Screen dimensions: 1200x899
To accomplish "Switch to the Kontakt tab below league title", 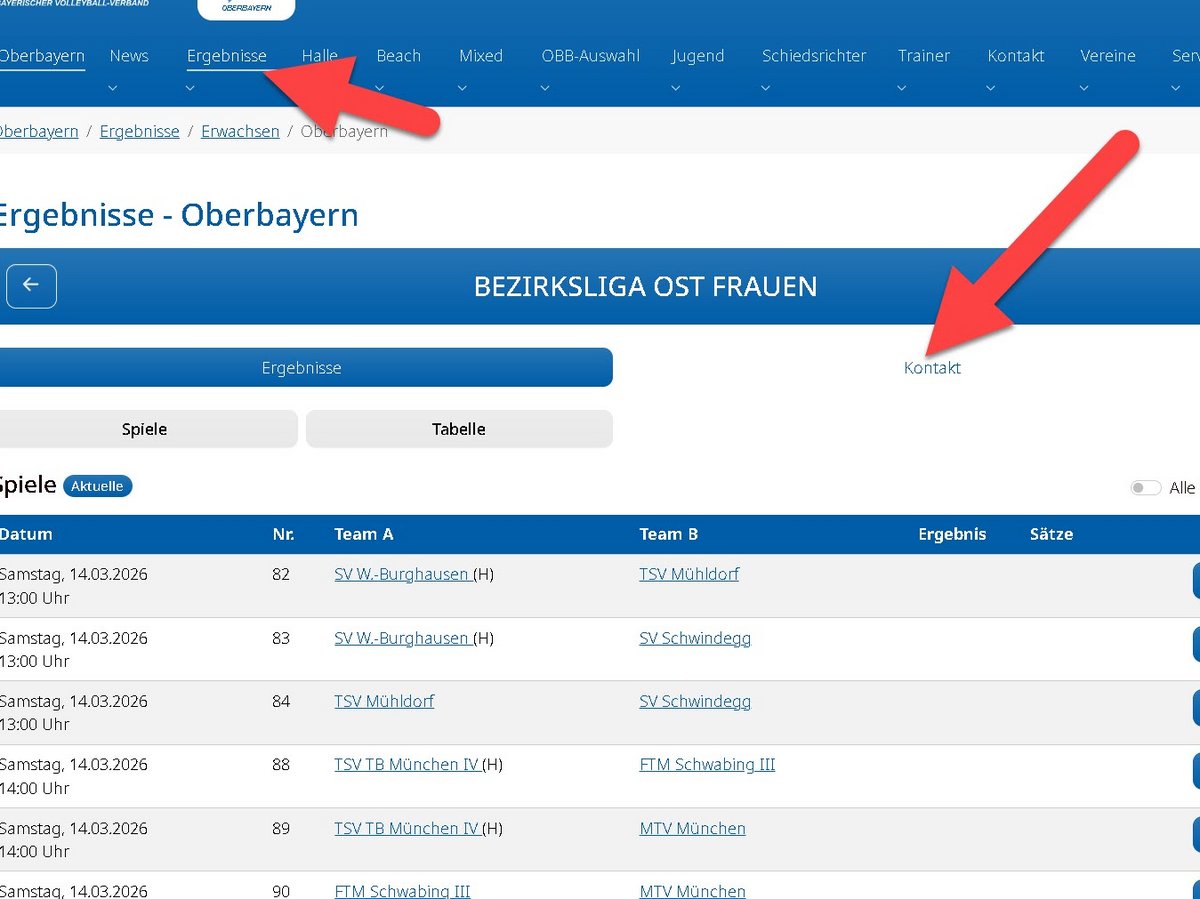I will pyautogui.click(x=932, y=368).
